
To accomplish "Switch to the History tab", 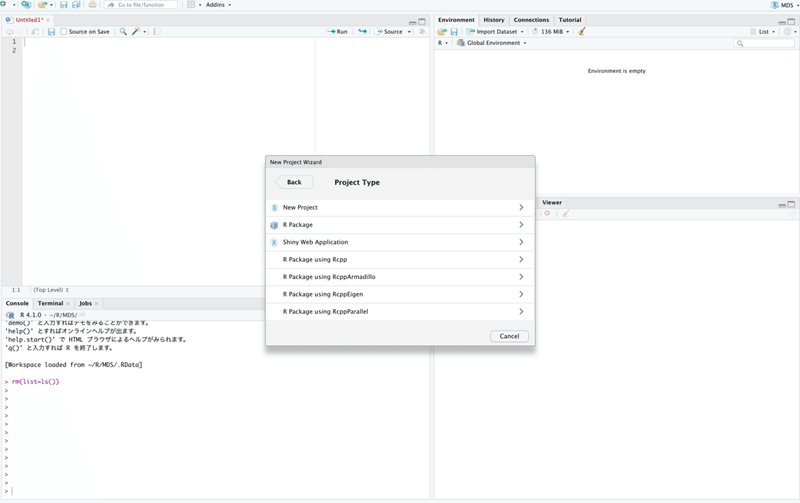I will [x=493, y=20].
